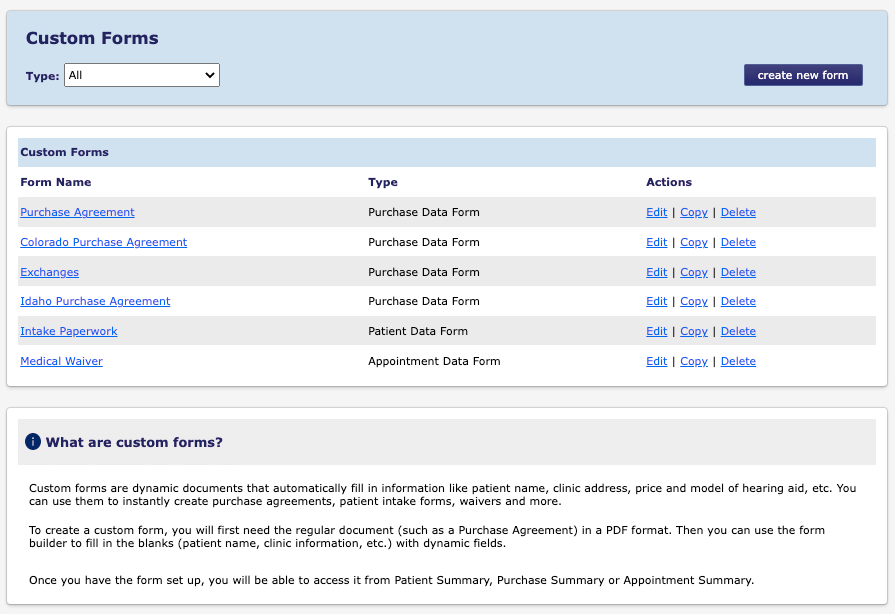Viewport: 895px width, 614px height.
Task: Copy the Medical Waiver form
Action: [x=694, y=361]
